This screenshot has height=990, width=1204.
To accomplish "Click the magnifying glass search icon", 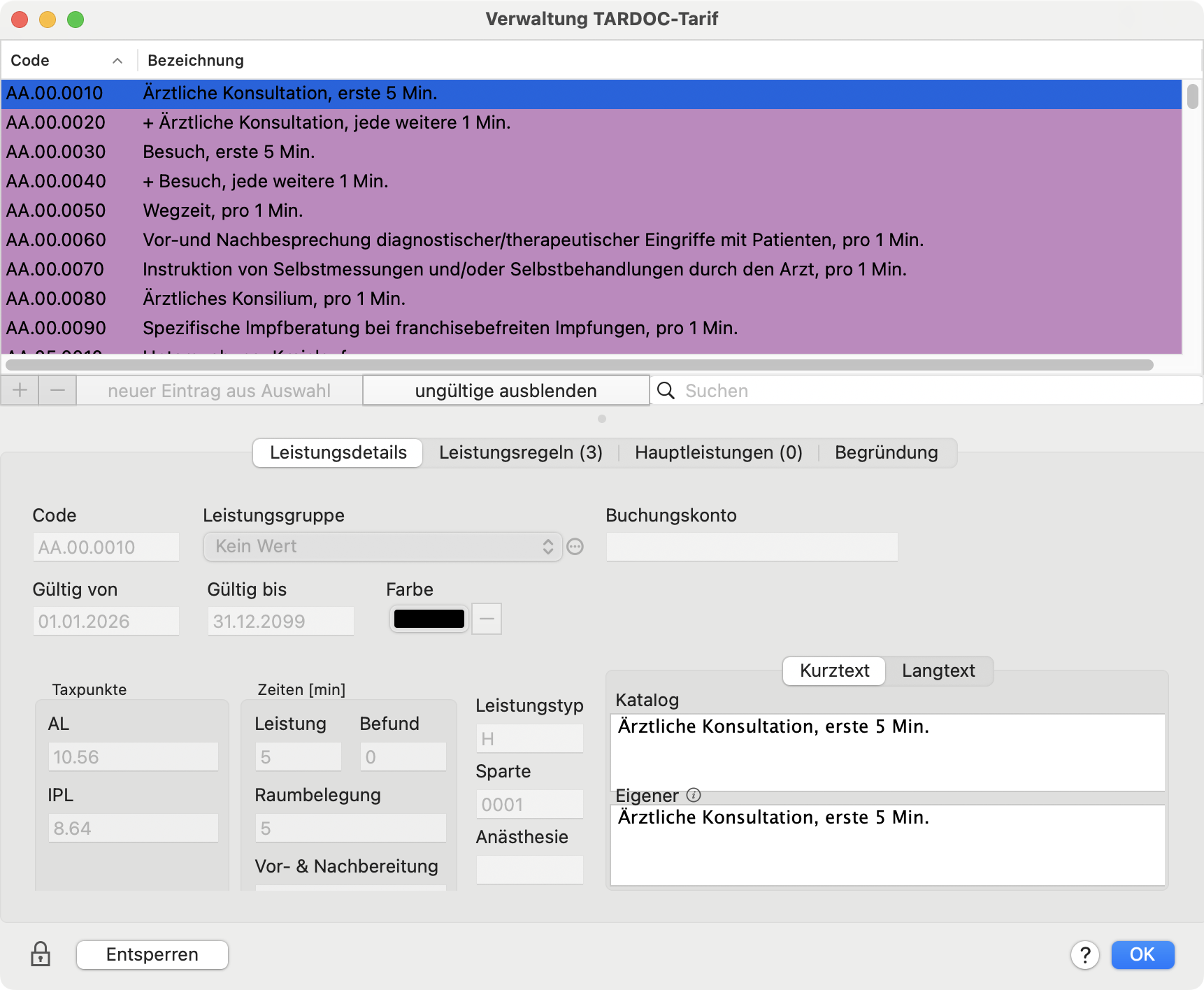I will (666, 391).
